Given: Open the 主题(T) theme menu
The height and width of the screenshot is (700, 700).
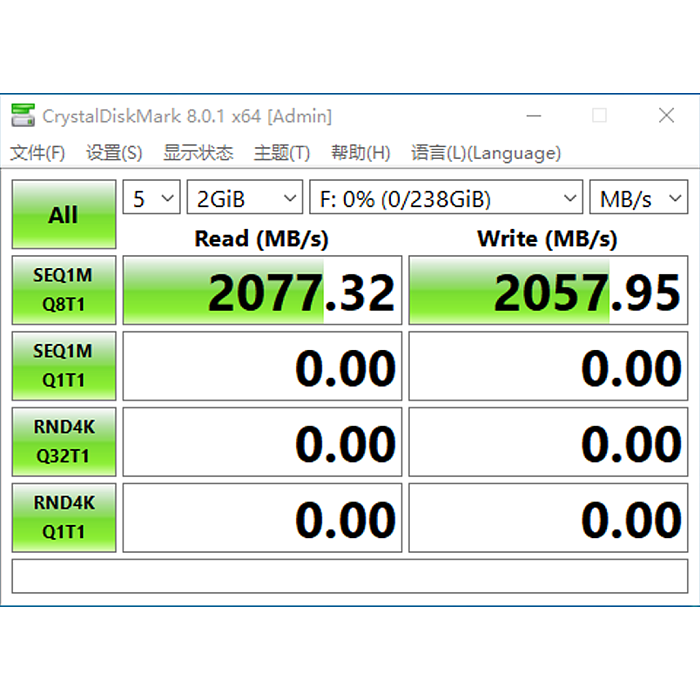Looking at the screenshot, I should (282, 153).
